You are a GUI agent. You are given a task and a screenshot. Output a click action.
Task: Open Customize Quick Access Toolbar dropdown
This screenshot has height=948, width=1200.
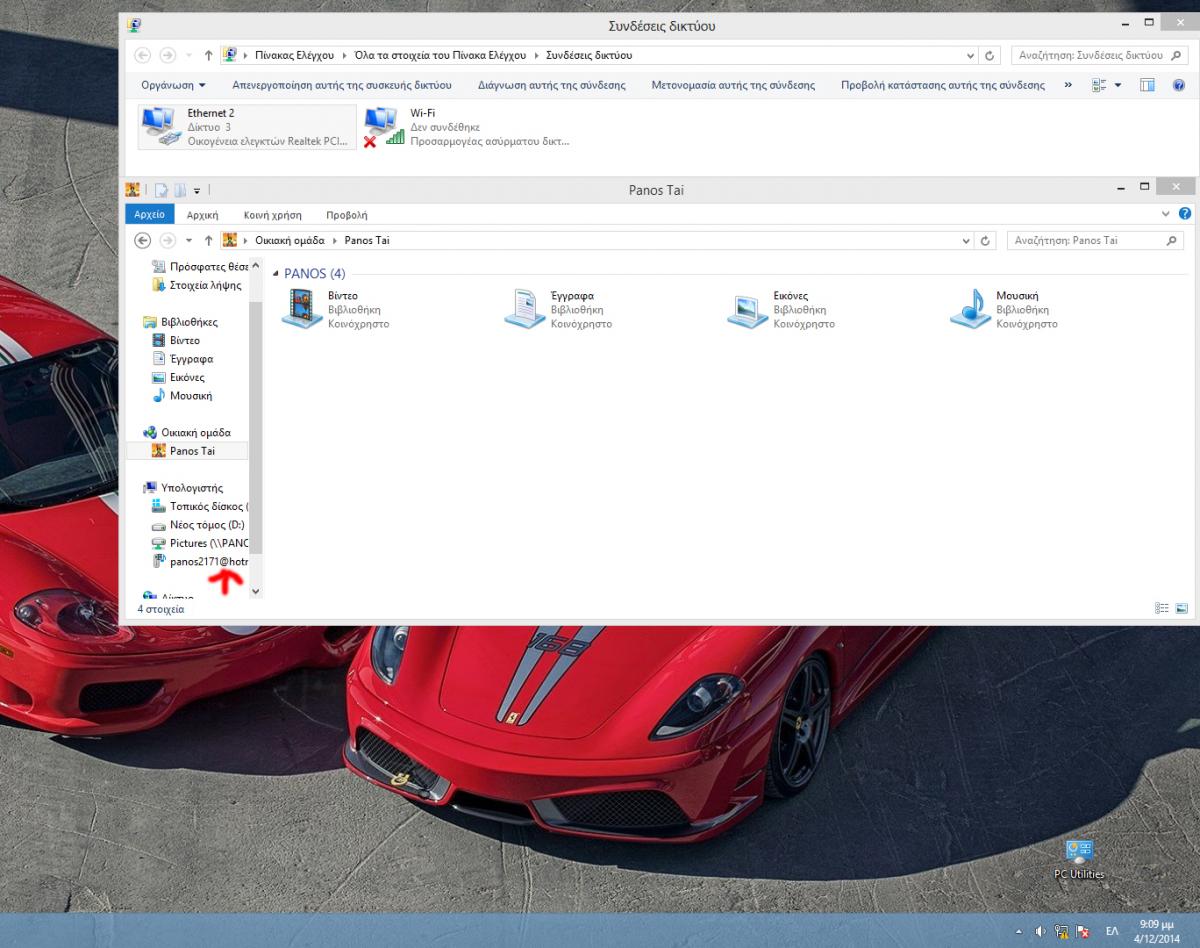coord(197,190)
